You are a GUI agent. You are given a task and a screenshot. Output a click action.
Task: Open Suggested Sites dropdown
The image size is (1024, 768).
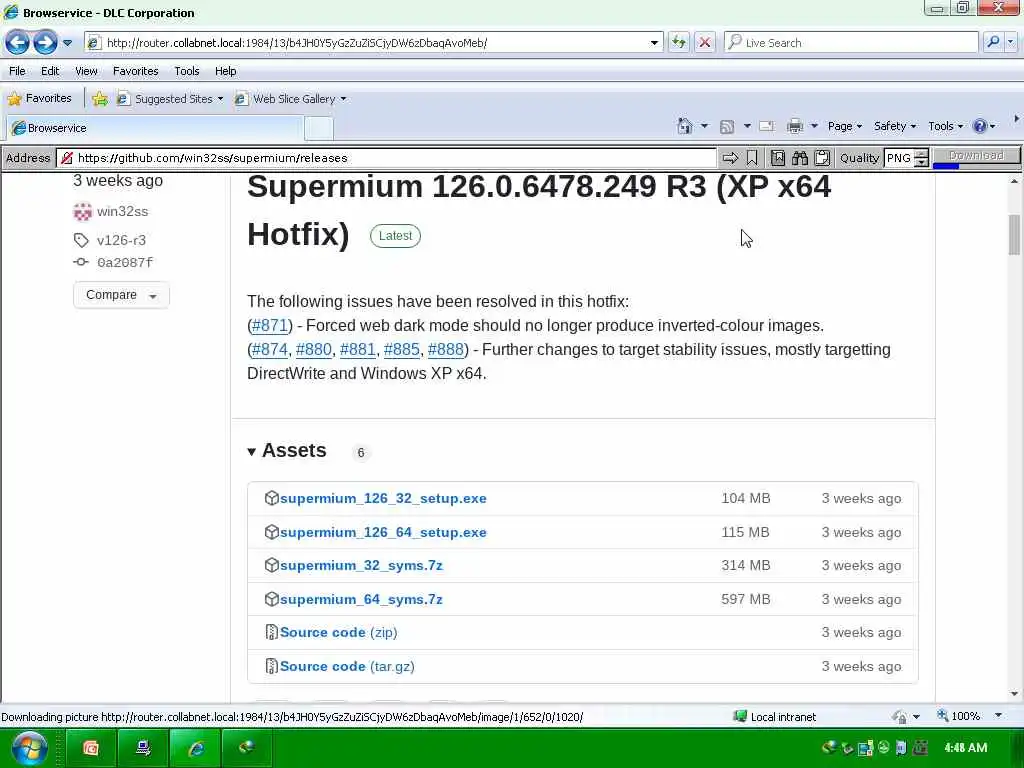(170, 99)
